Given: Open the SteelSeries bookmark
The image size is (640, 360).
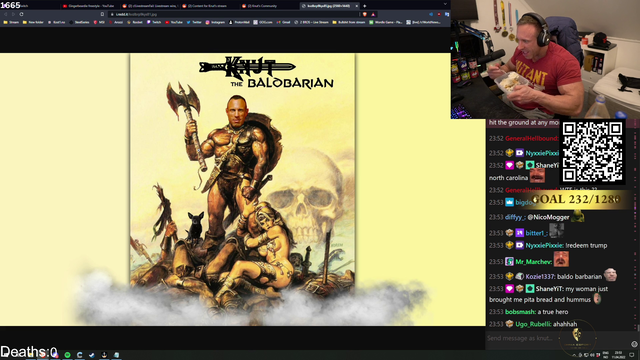Looking at the screenshot, I should (x=79, y=22).
